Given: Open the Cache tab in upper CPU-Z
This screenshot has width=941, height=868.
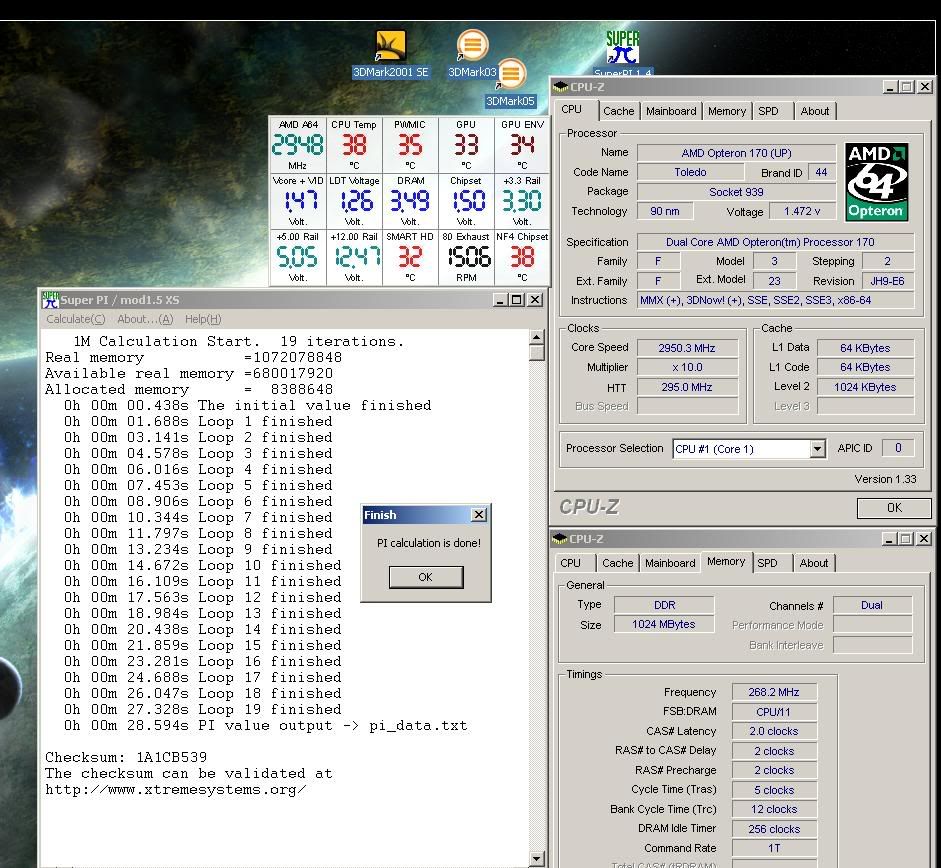Looking at the screenshot, I should (x=618, y=111).
